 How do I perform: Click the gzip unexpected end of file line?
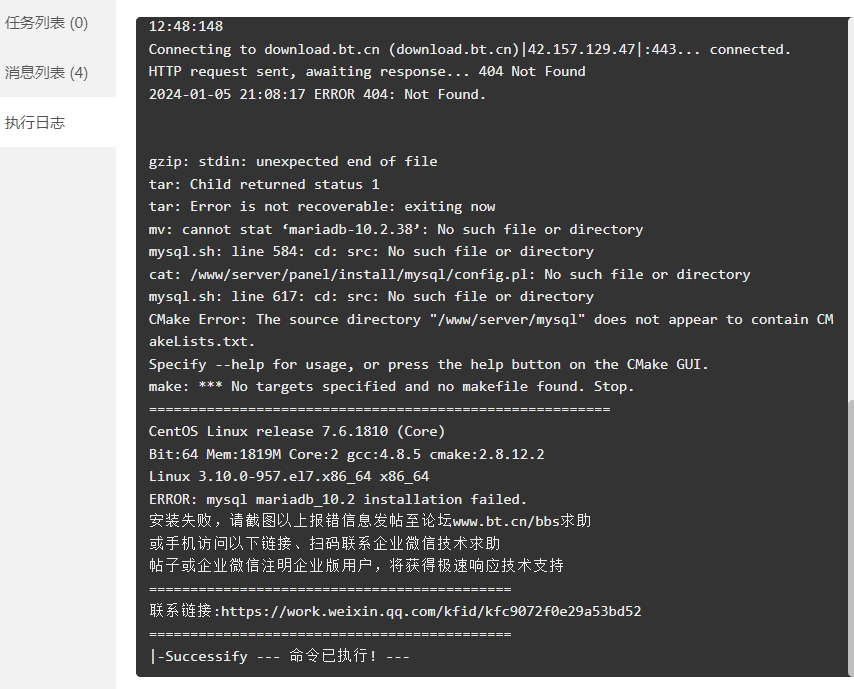tap(293, 162)
